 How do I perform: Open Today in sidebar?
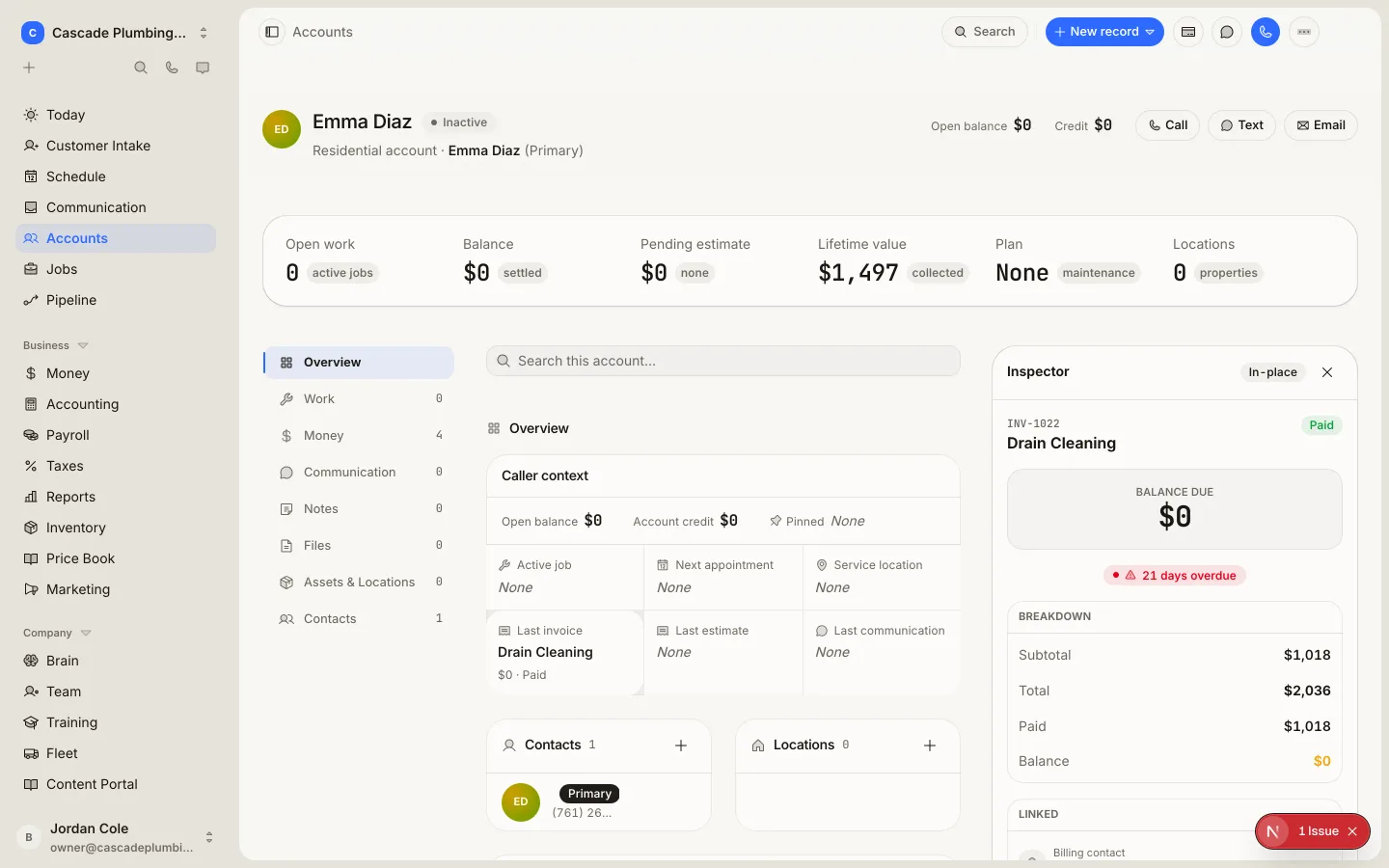coord(116,115)
